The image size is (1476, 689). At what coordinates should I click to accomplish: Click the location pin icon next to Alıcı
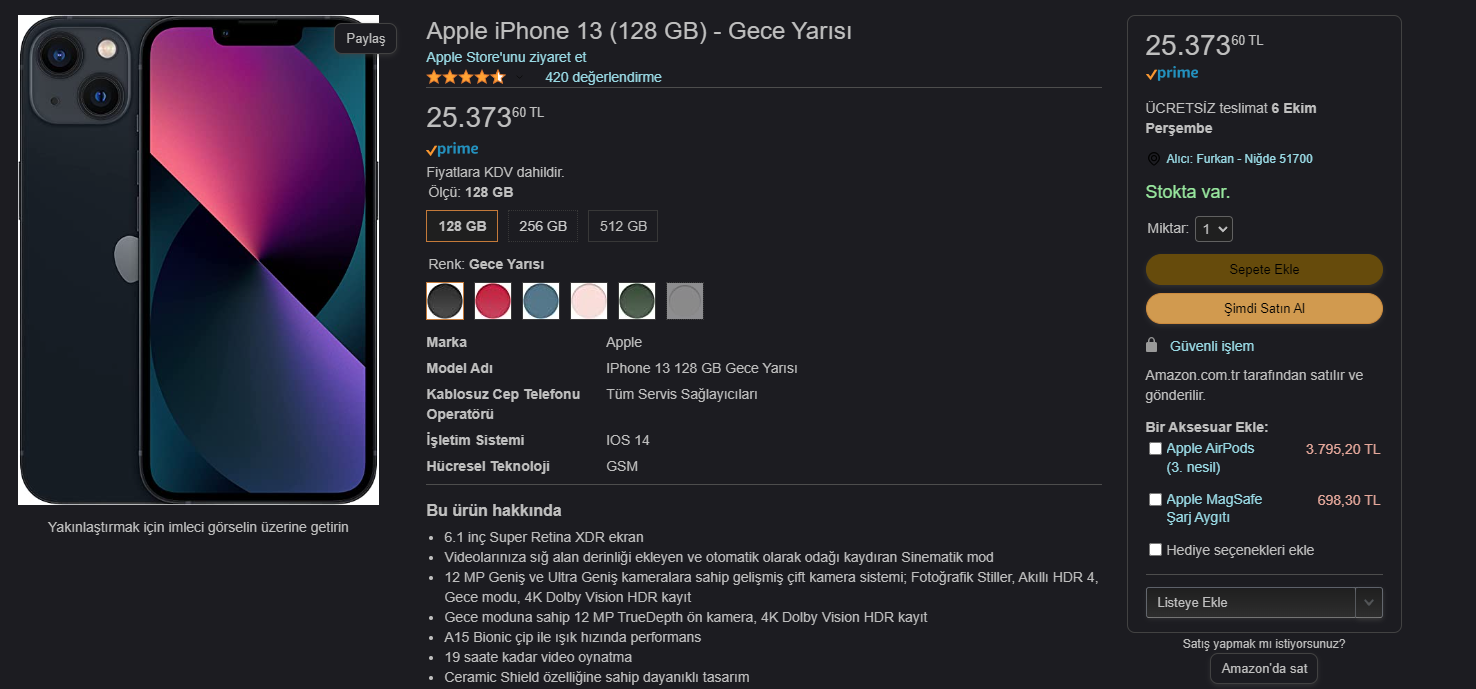coord(1153,159)
